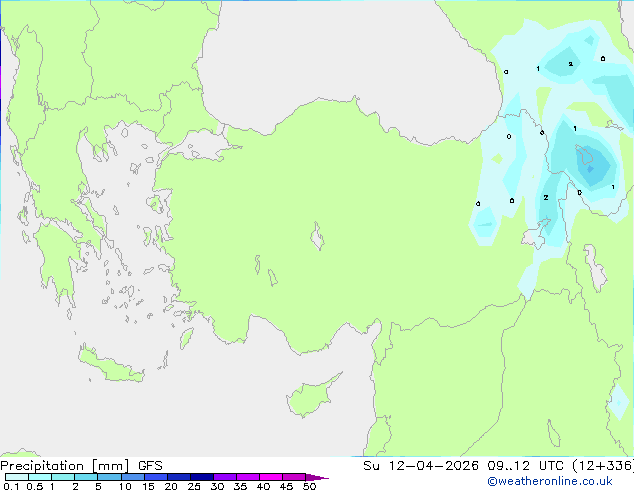The height and width of the screenshot is (490, 634).
Task: Click the '0.1' legend scale label
Action: (x=11, y=486)
